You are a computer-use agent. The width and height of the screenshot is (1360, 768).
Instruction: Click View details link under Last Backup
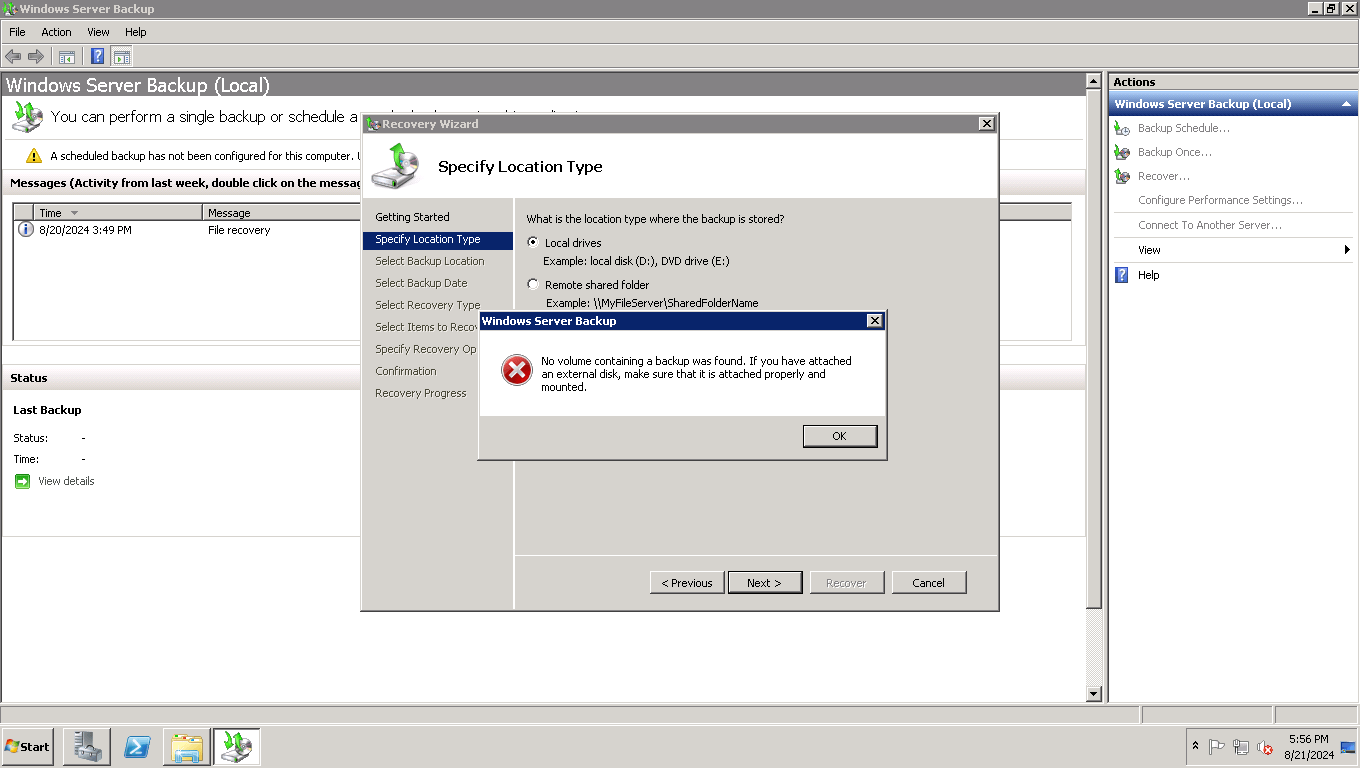pos(66,481)
